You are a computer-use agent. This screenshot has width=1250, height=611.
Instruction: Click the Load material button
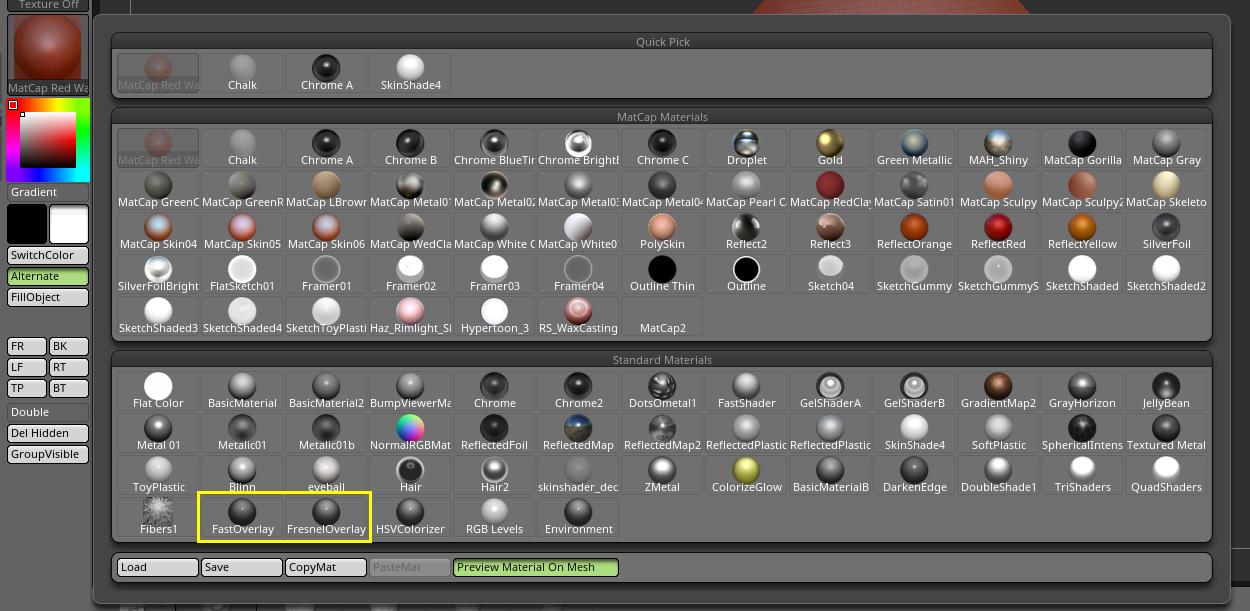click(x=158, y=567)
